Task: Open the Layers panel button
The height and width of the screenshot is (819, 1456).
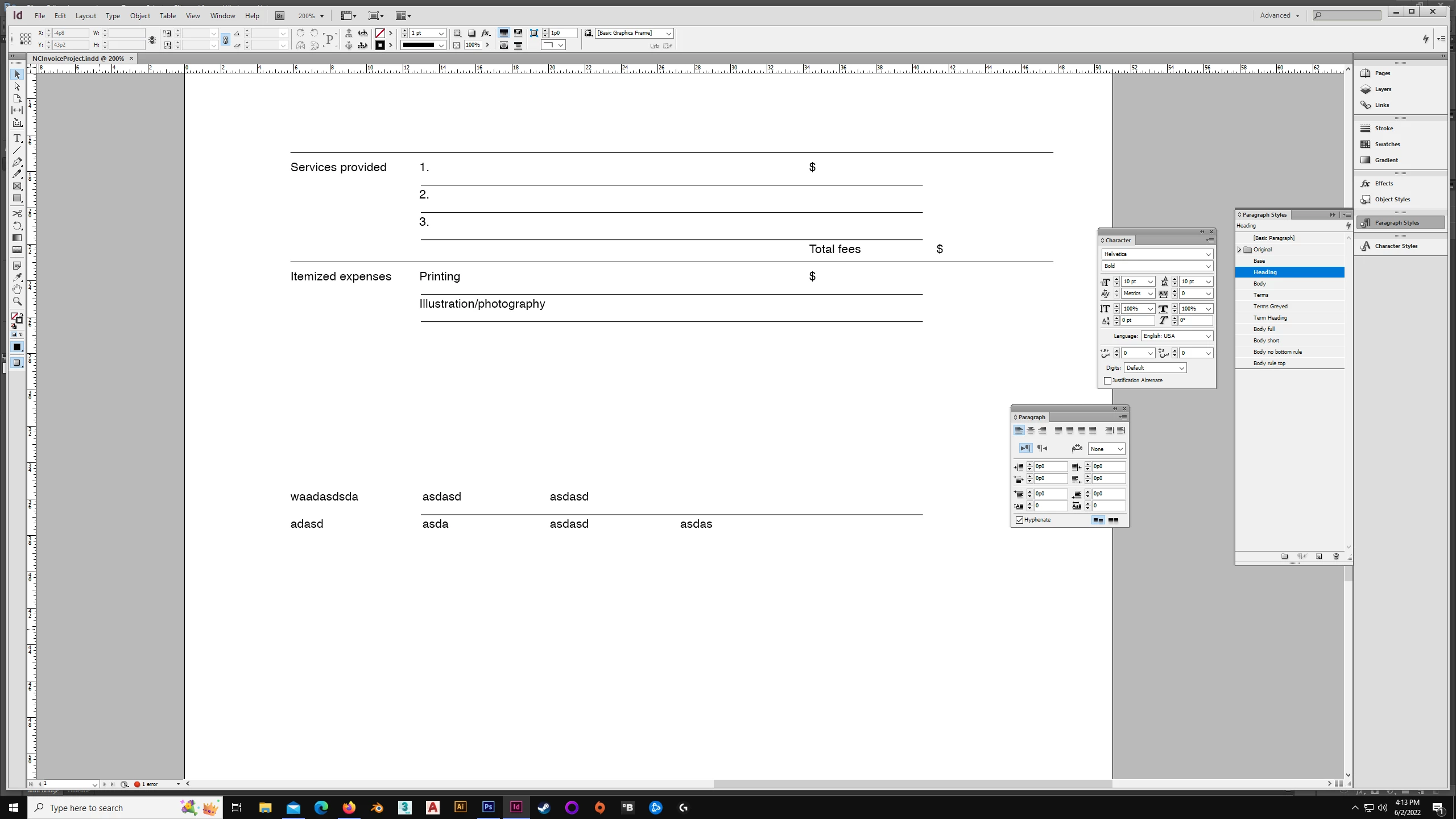Action: (x=1383, y=89)
